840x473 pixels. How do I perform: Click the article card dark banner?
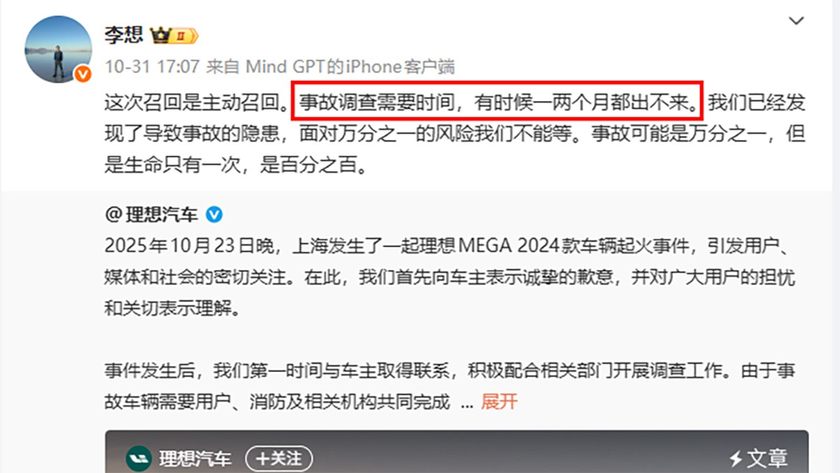coord(456,452)
